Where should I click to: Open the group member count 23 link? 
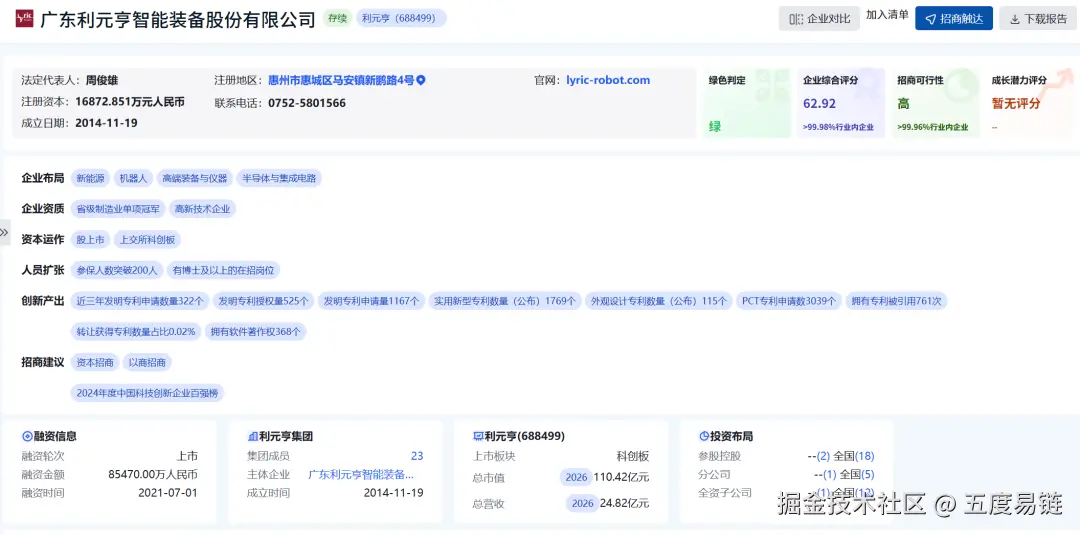point(417,456)
